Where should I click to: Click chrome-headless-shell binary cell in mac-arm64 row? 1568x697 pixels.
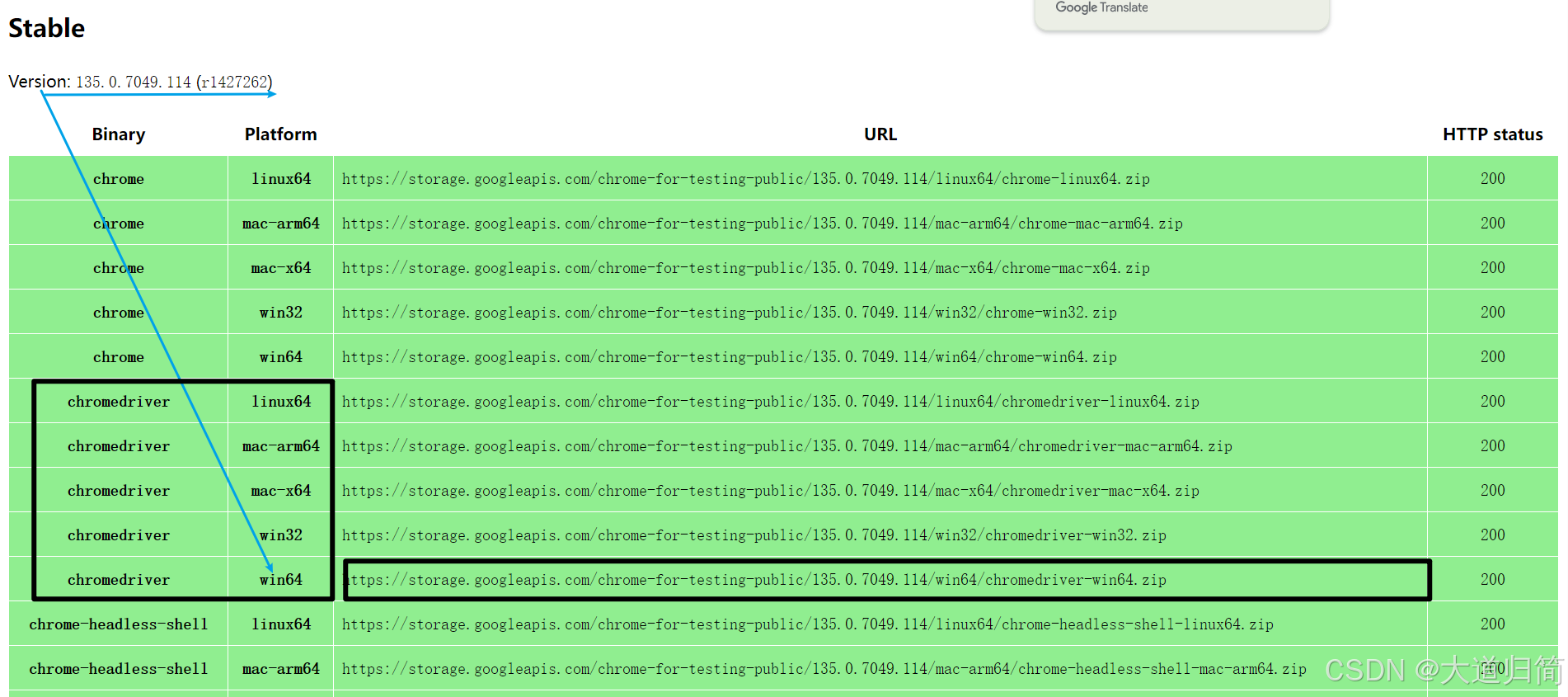click(119, 669)
